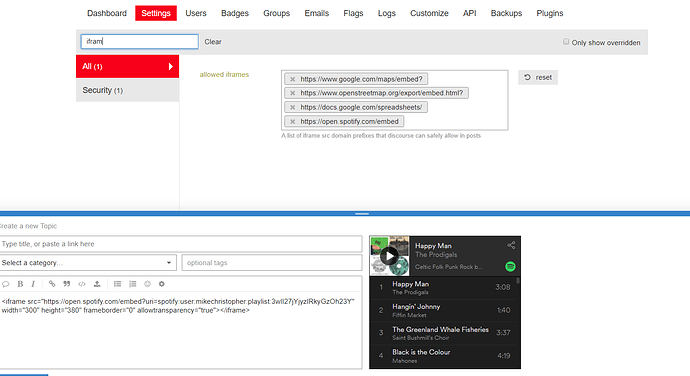This screenshot has width=690, height=376.
Task: Select The Greenland Whale Fisheries track
Action: point(443,333)
